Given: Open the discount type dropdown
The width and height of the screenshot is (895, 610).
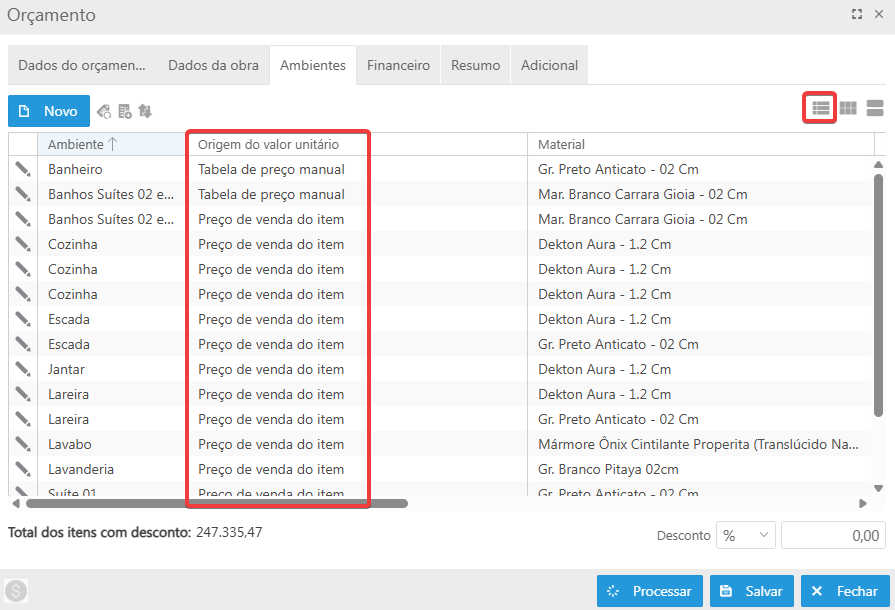Looking at the screenshot, I should [x=746, y=536].
